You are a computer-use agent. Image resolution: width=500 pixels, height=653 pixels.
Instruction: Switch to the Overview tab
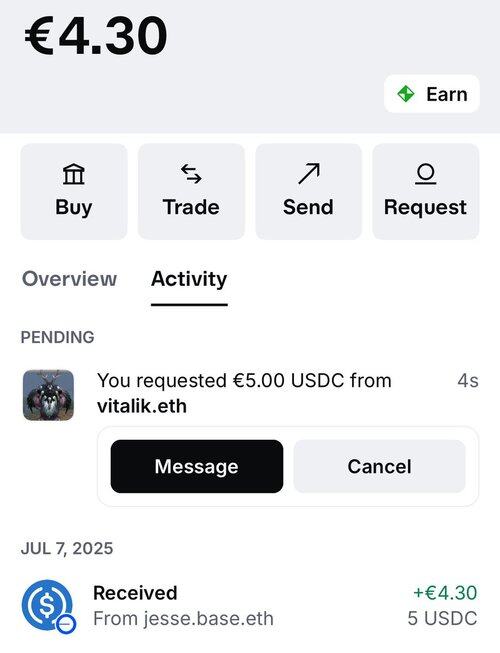(69, 279)
